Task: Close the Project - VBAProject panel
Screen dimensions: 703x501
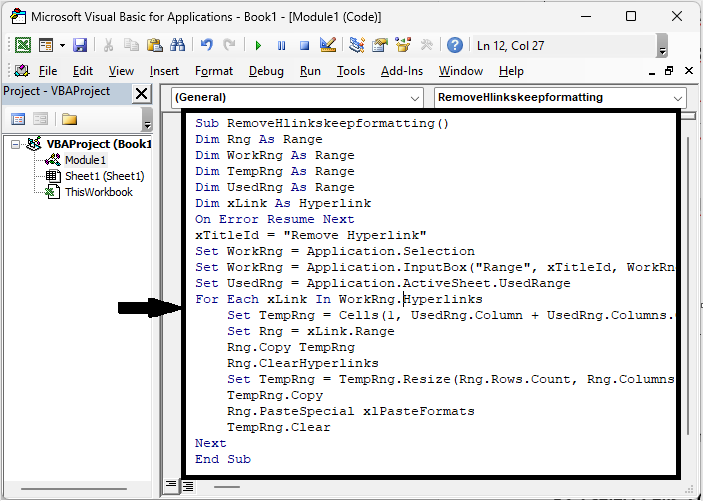Action: (141, 93)
